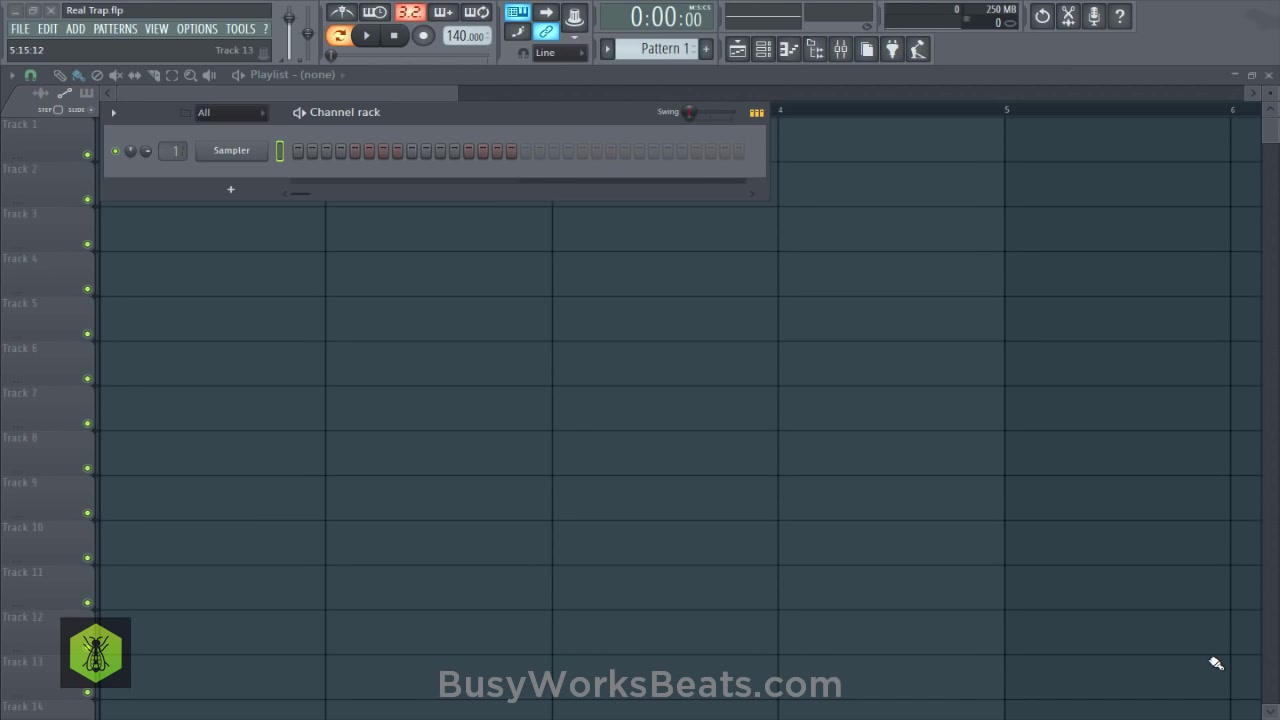This screenshot has height=720, width=1280.
Task: Stop playback
Action: [394, 36]
